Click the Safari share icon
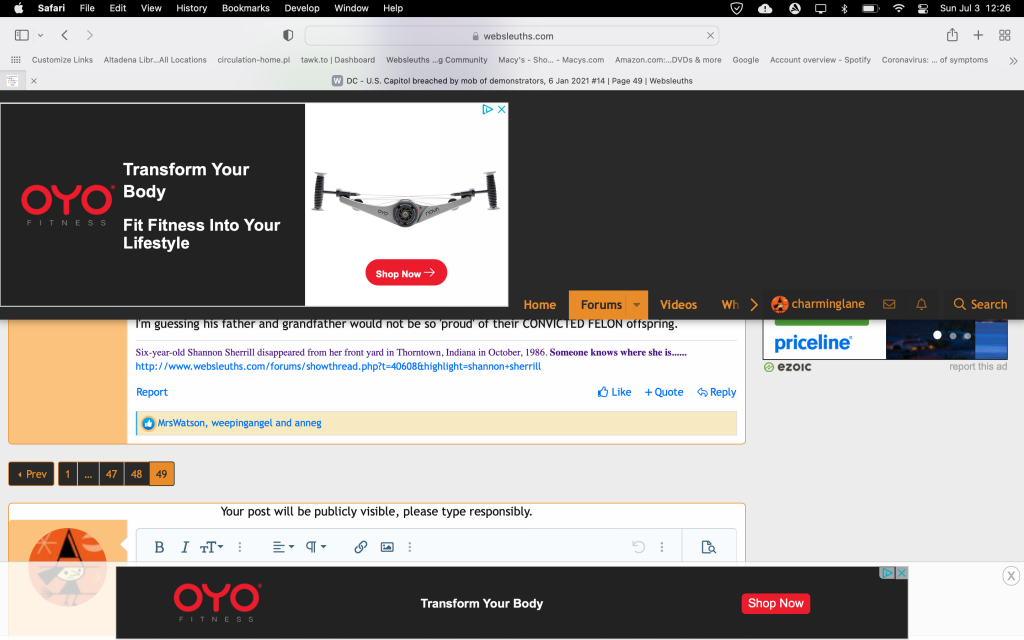This screenshot has width=1024, height=640. [952, 35]
